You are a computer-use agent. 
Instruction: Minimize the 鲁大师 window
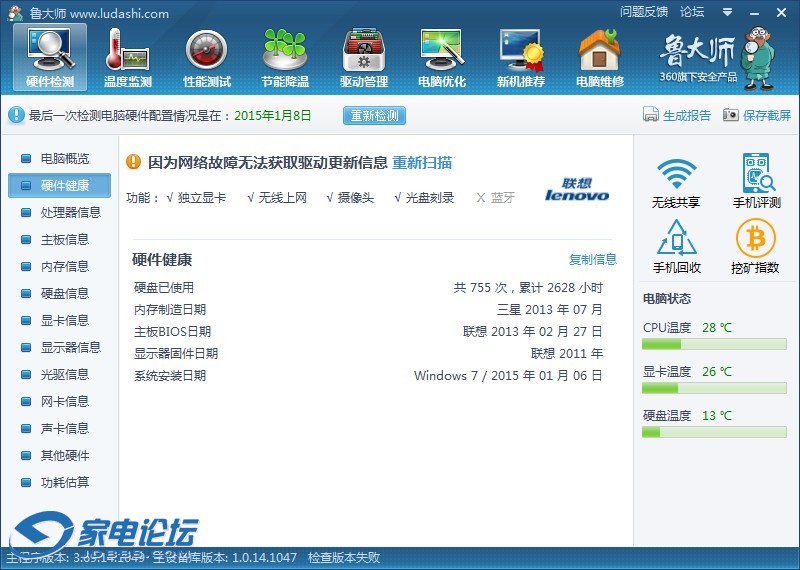click(x=755, y=13)
